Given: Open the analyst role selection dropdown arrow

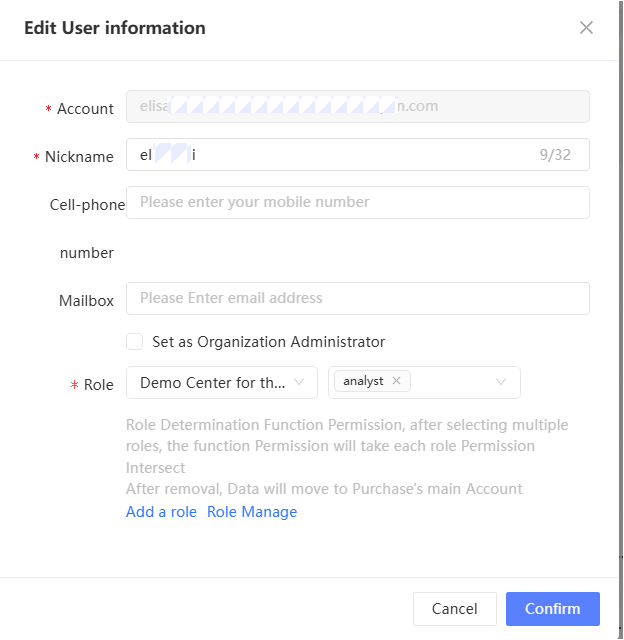Looking at the screenshot, I should coord(501,382).
